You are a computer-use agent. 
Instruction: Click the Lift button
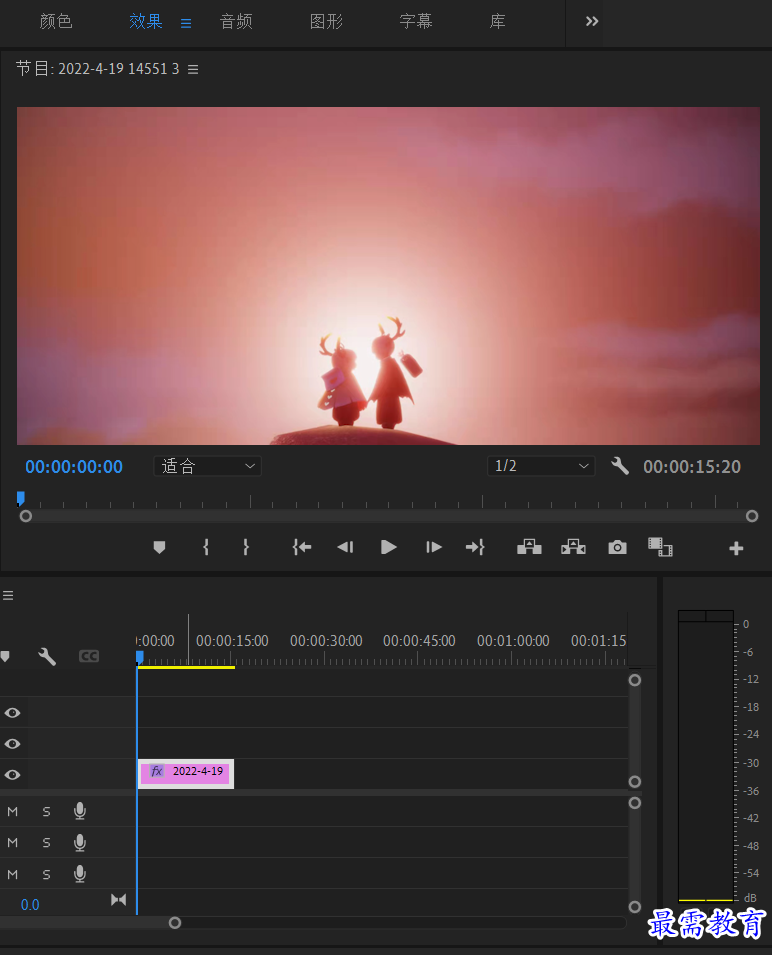[x=529, y=547]
